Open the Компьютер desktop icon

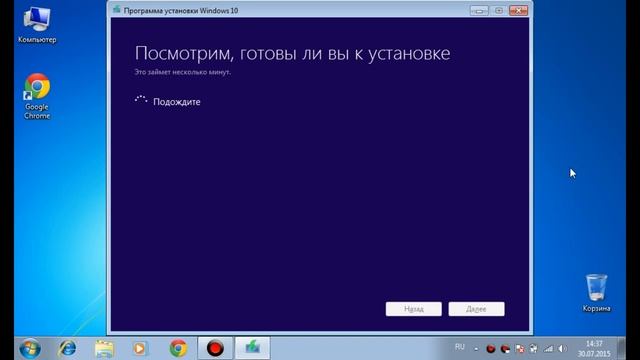(x=37, y=25)
